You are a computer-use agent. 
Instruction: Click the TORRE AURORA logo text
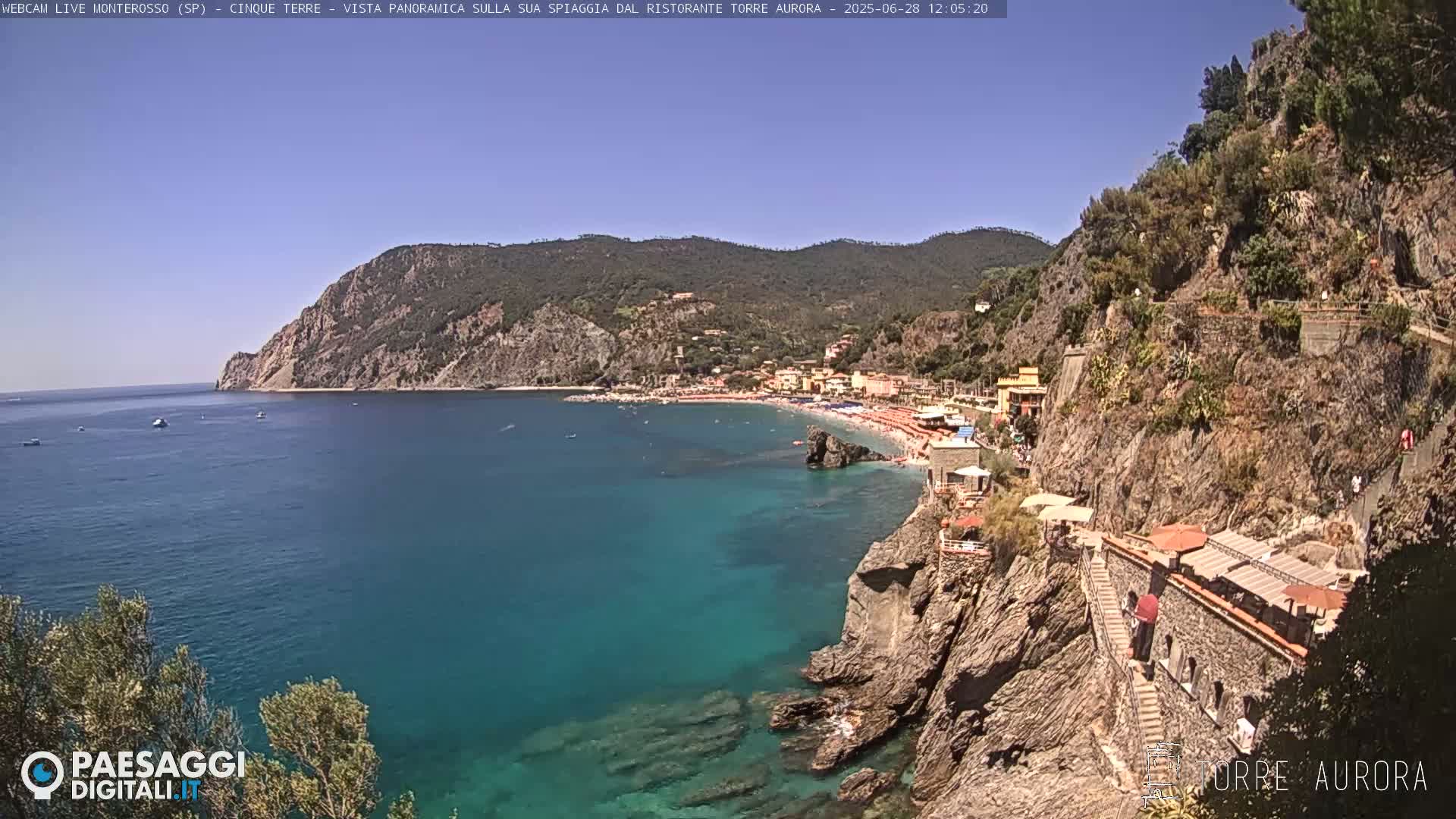pos(1311,777)
